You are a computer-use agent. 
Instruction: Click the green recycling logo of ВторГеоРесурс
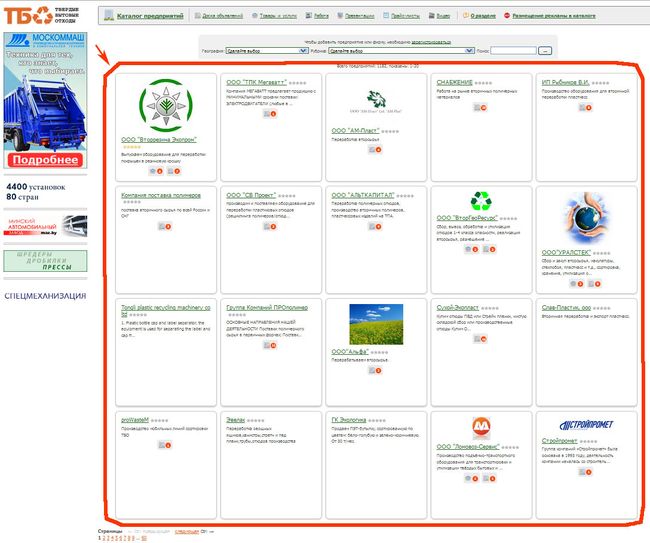pos(481,201)
